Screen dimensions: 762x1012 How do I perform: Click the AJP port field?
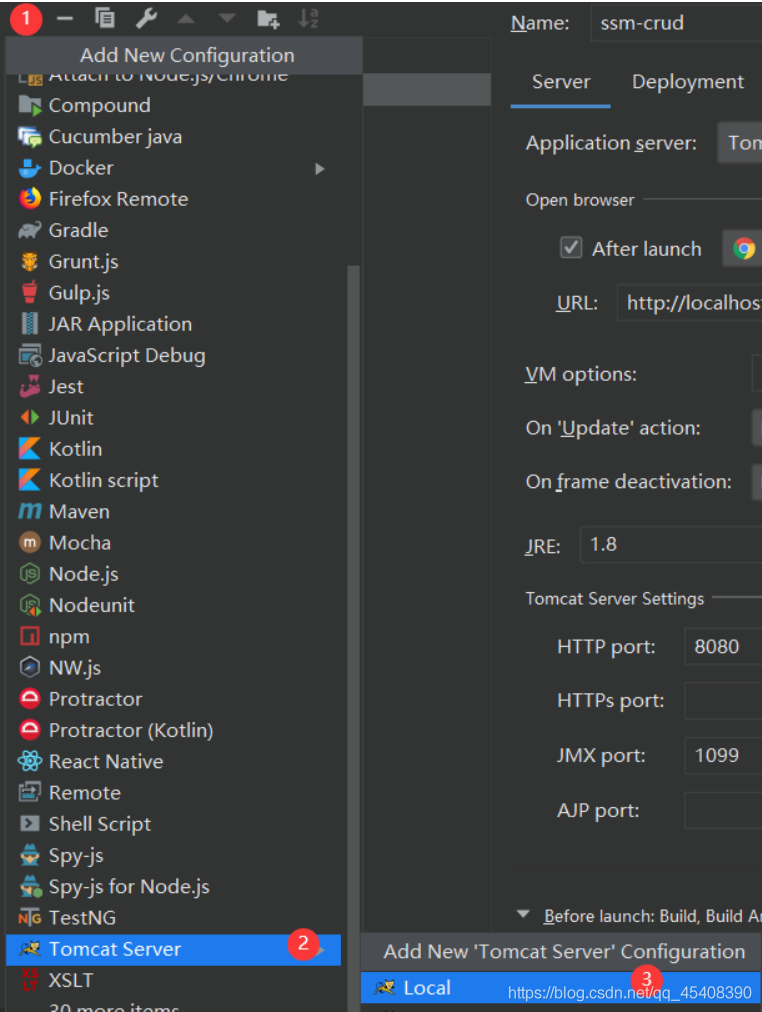coord(723,811)
